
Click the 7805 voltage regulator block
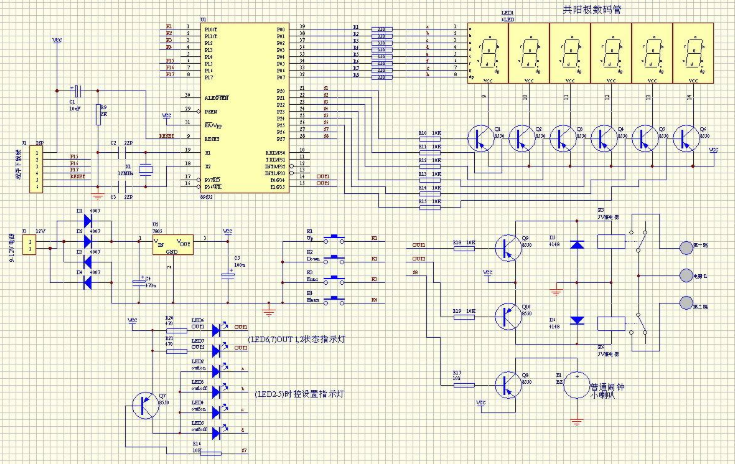click(x=173, y=245)
